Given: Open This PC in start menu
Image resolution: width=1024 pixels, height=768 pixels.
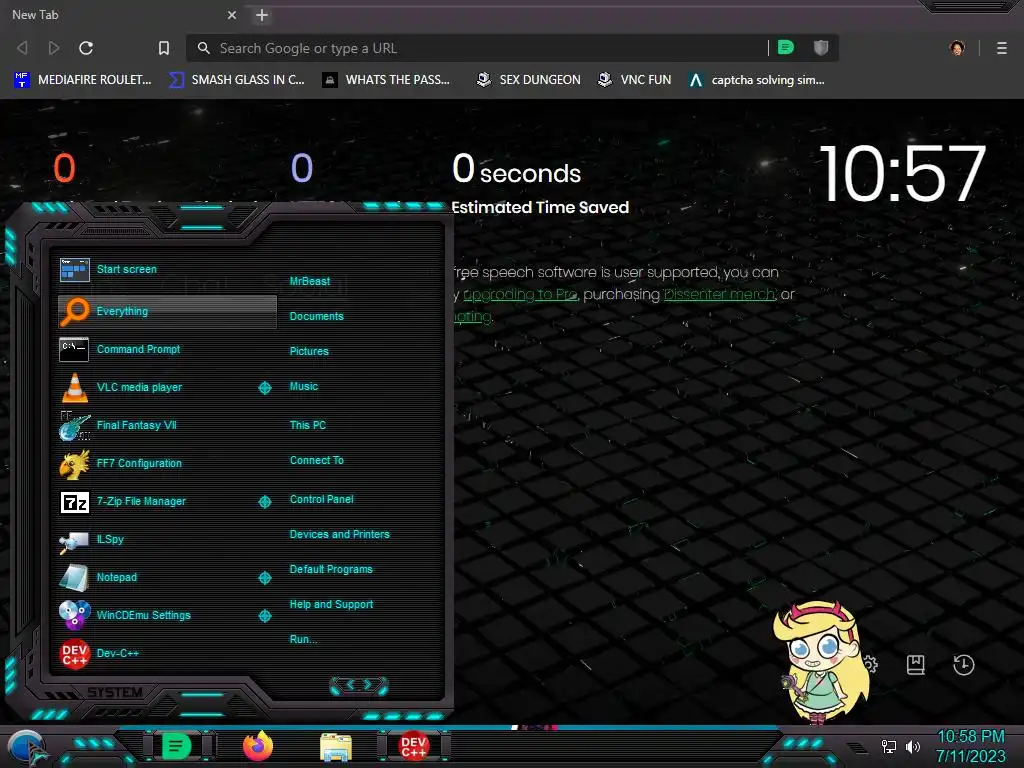Looking at the screenshot, I should (x=308, y=425).
